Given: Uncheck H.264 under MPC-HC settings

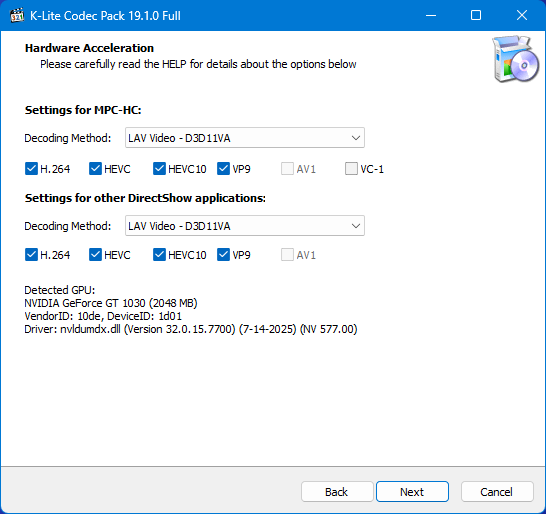Looking at the screenshot, I should [31, 169].
